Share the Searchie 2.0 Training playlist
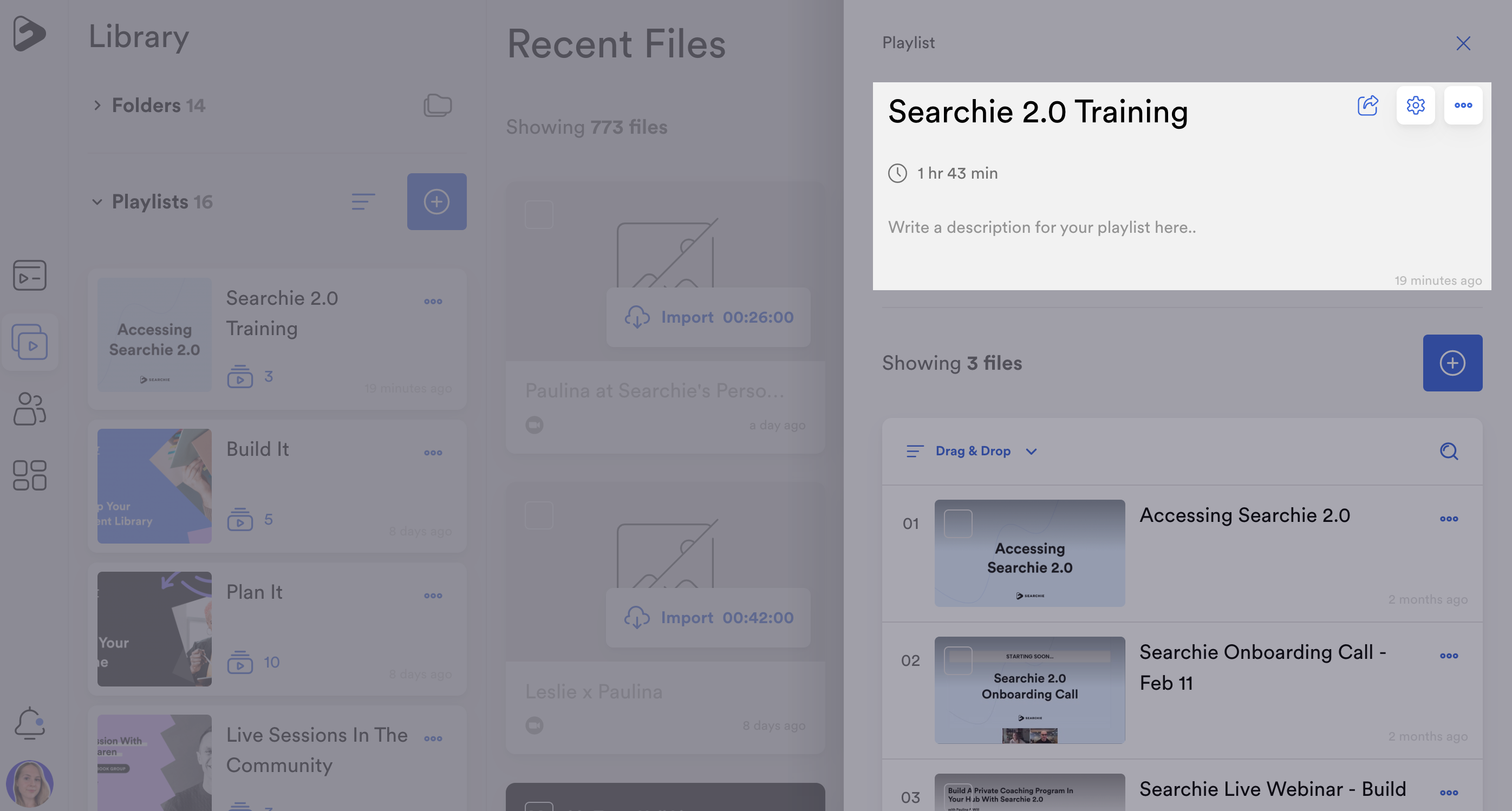Image resolution: width=1512 pixels, height=811 pixels. coord(1367,106)
